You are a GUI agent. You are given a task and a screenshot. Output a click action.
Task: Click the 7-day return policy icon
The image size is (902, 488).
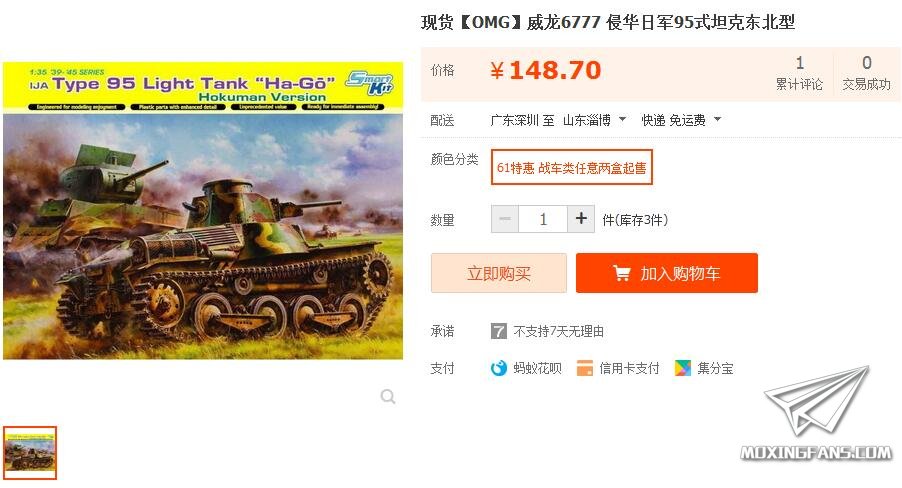[499, 331]
